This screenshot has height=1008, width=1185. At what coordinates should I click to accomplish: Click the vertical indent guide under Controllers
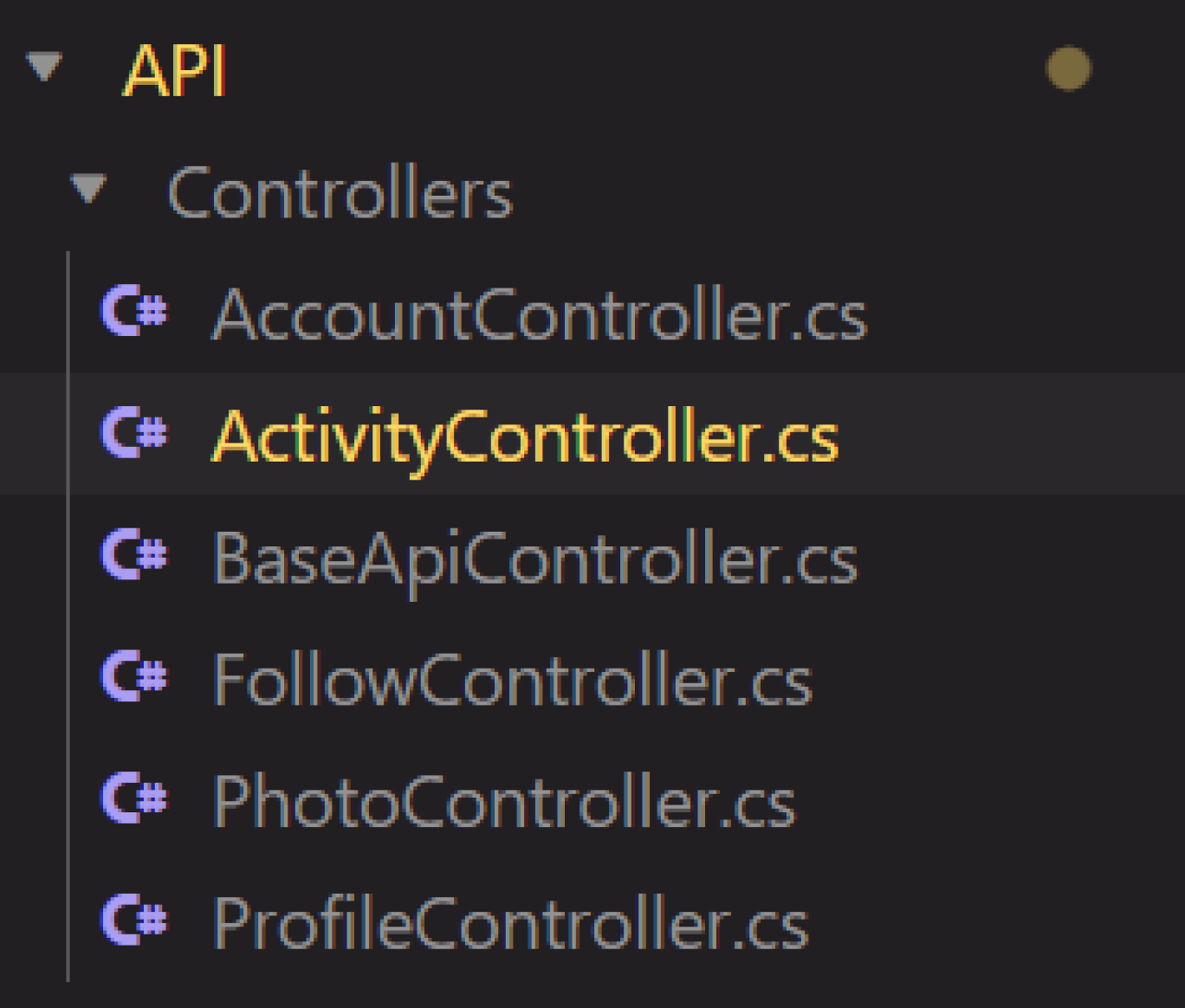click(68, 617)
